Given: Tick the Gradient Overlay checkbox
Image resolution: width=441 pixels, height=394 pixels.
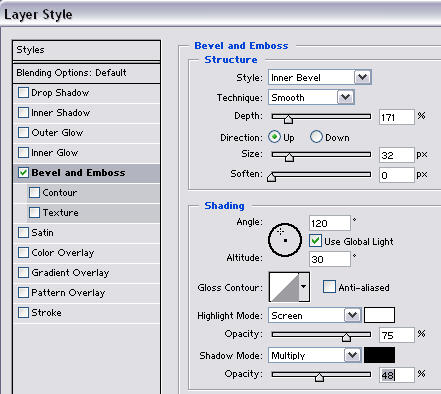Looking at the screenshot, I should pyautogui.click(x=23, y=273).
